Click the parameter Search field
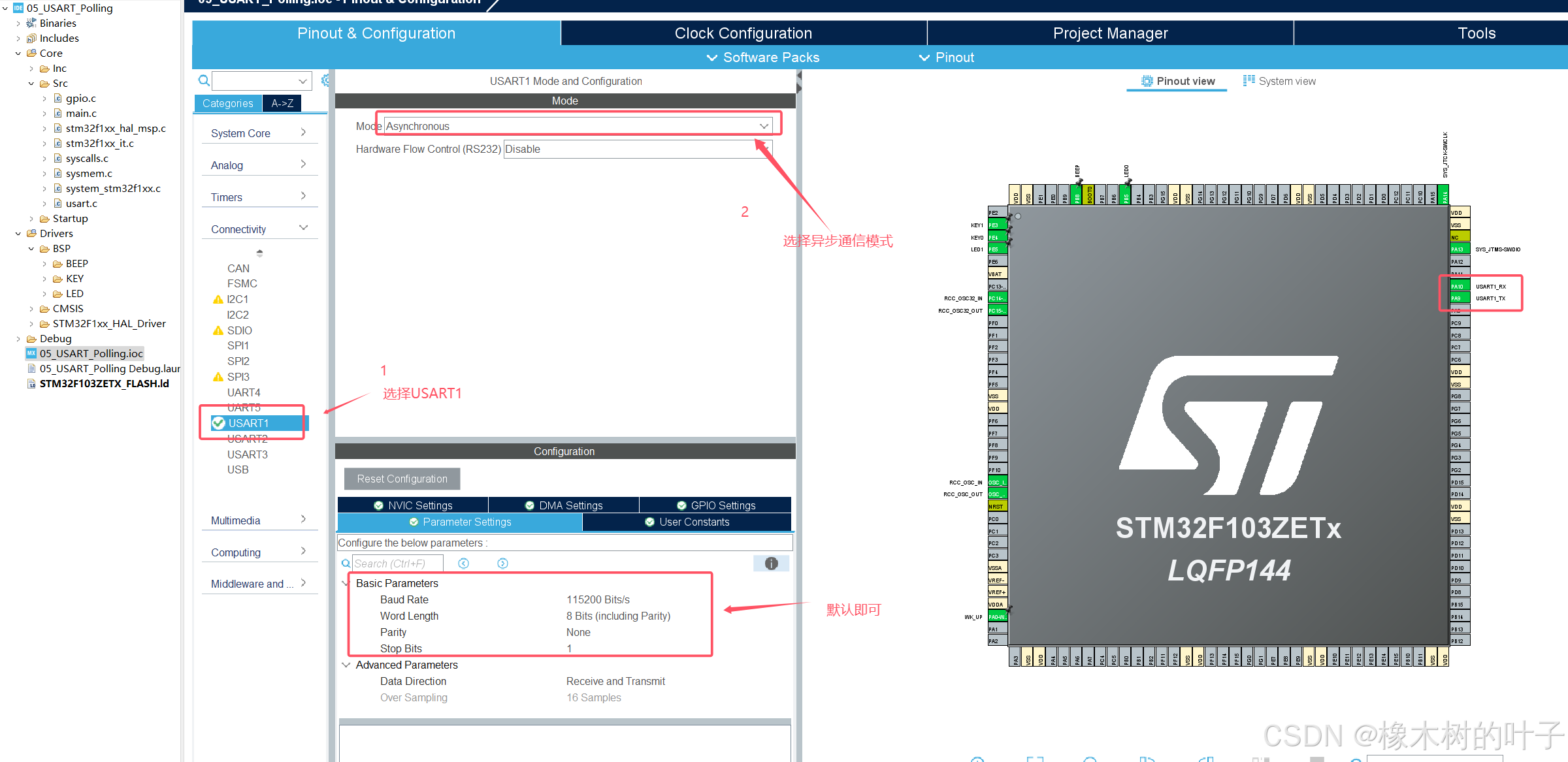The image size is (1568, 762). pyautogui.click(x=397, y=564)
